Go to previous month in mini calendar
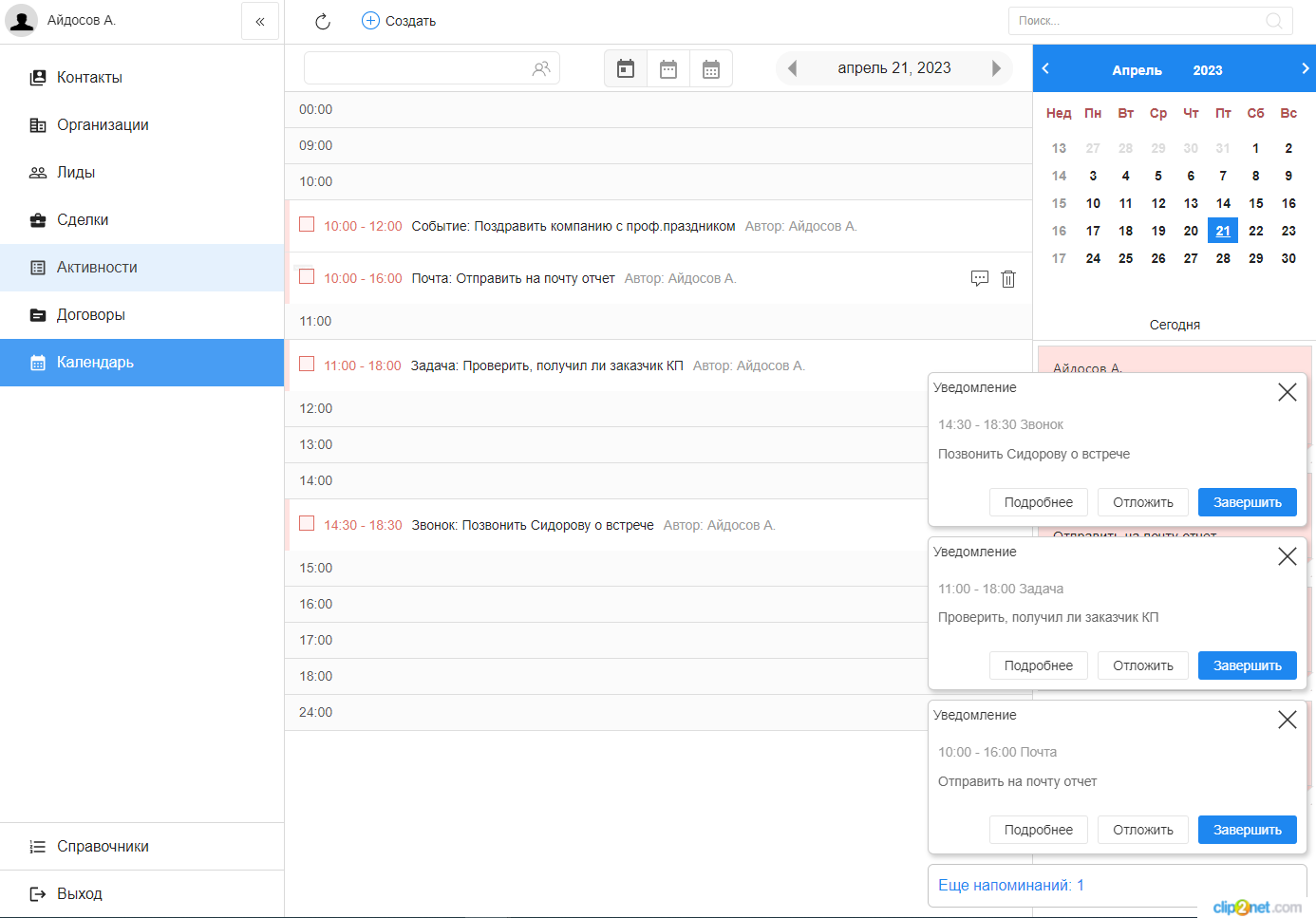The height and width of the screenshot is (918, 1316). pos(1045,68)
